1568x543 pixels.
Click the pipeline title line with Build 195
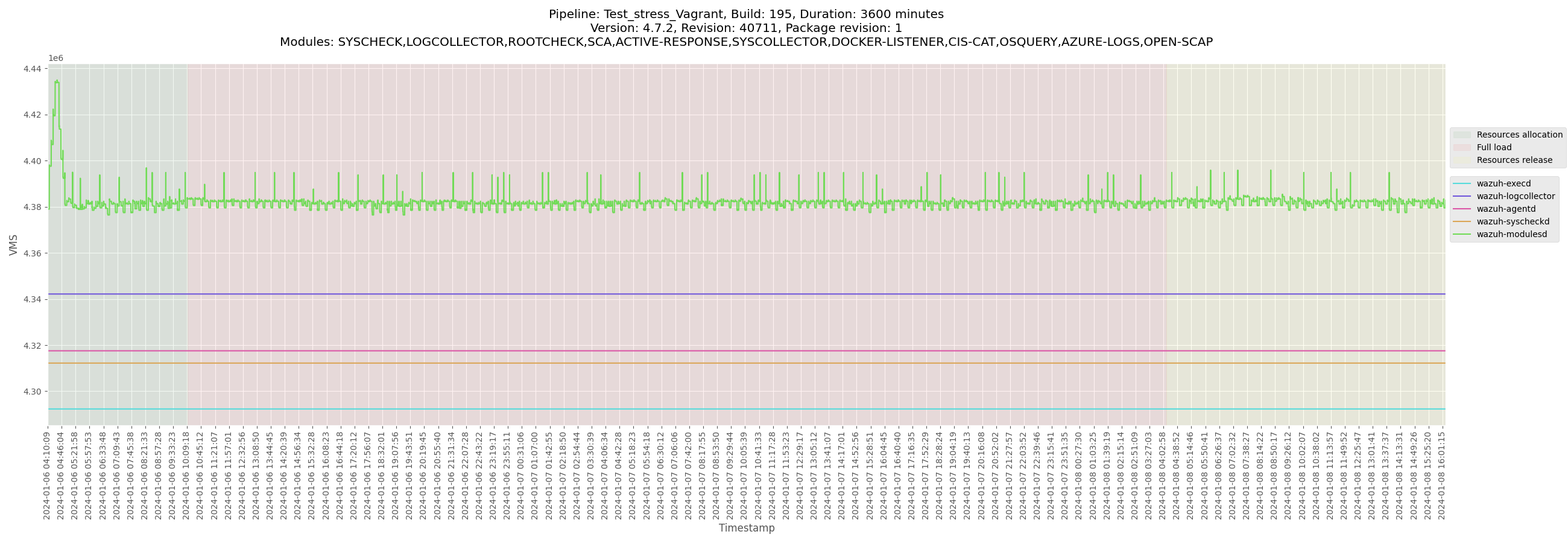pyautogui.click(x=746, y=14)
